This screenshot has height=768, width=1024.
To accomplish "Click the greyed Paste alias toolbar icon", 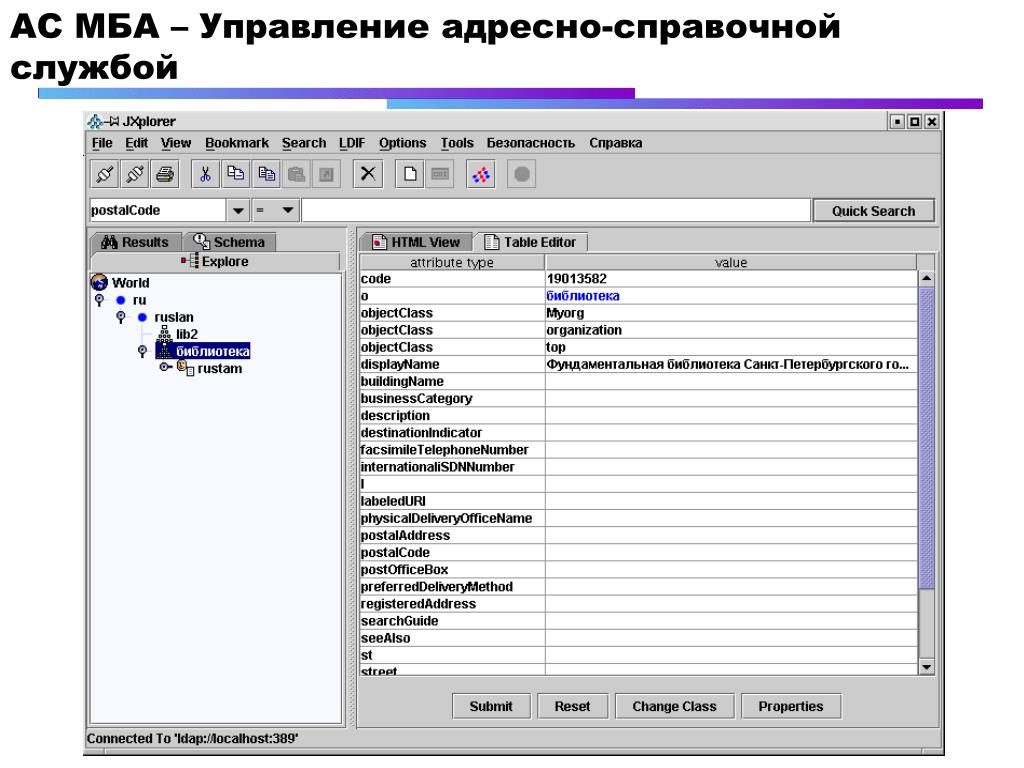I will [326, 174].
